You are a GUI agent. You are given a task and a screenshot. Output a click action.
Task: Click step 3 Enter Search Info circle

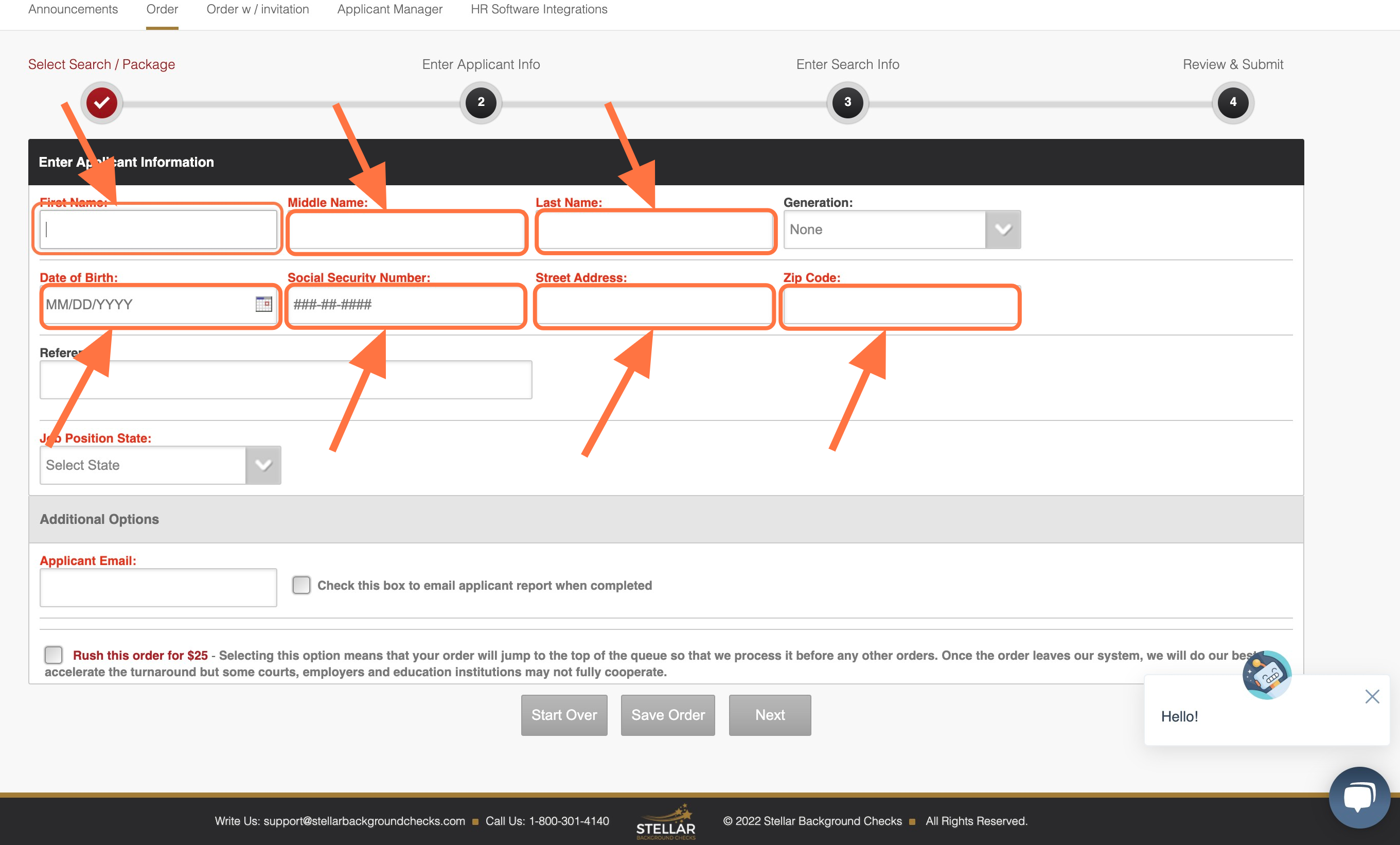point(847,103)
